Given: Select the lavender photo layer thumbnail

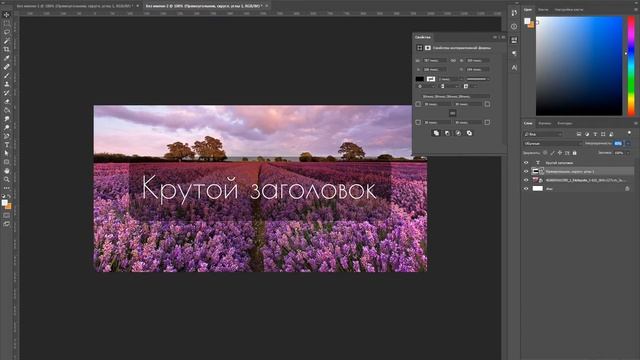Looking at the screenshot, I should [538, 180].
